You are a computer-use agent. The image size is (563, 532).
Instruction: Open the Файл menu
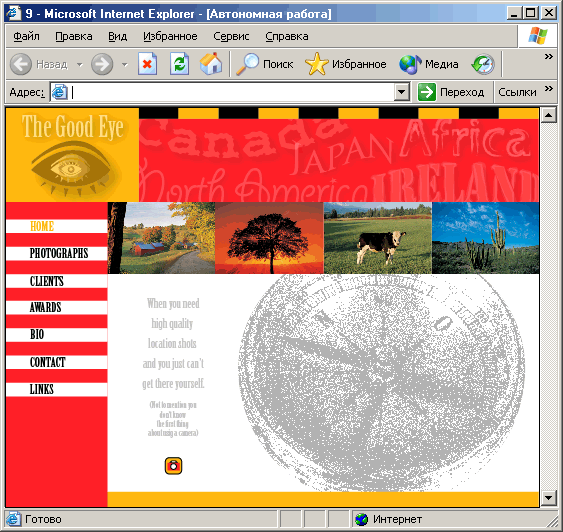(x=27, y=36)
